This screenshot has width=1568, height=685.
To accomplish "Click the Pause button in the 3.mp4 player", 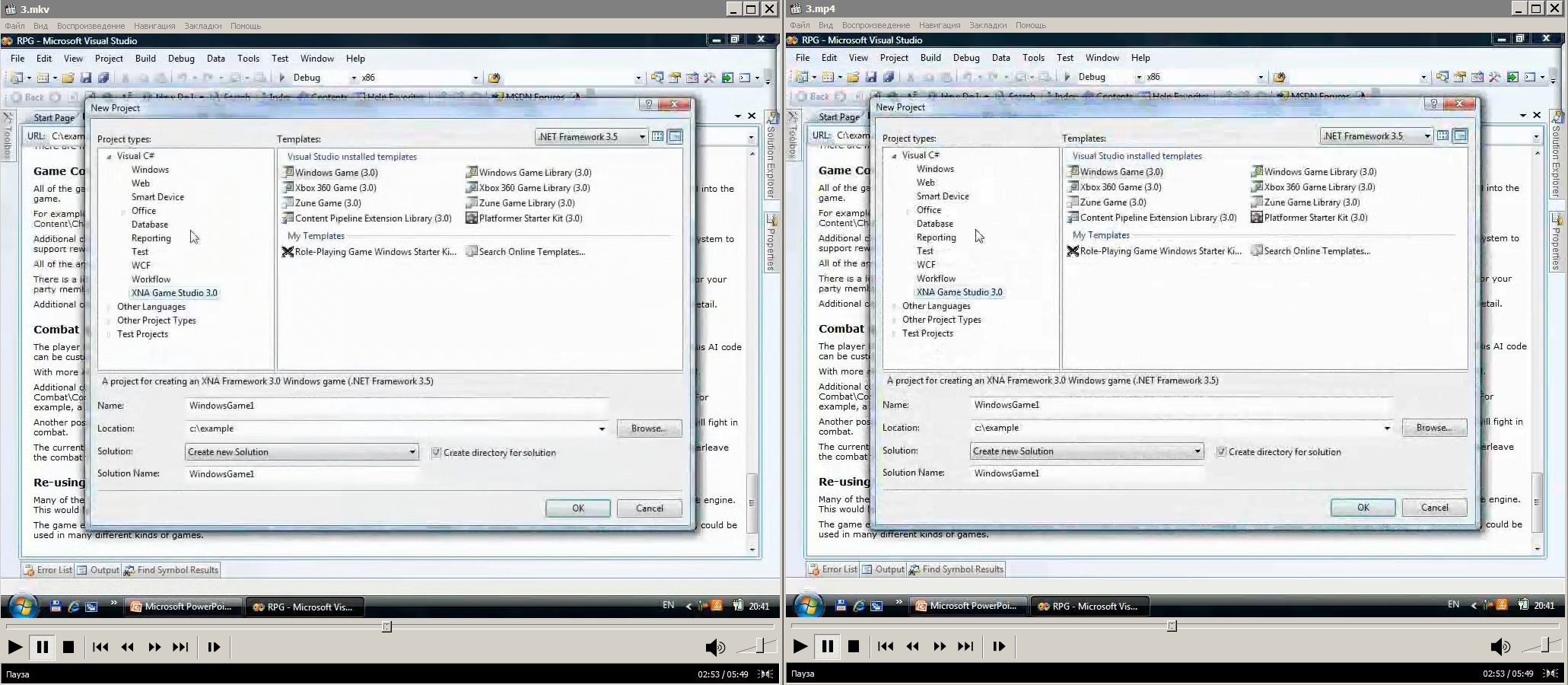I will pos(827,646).
